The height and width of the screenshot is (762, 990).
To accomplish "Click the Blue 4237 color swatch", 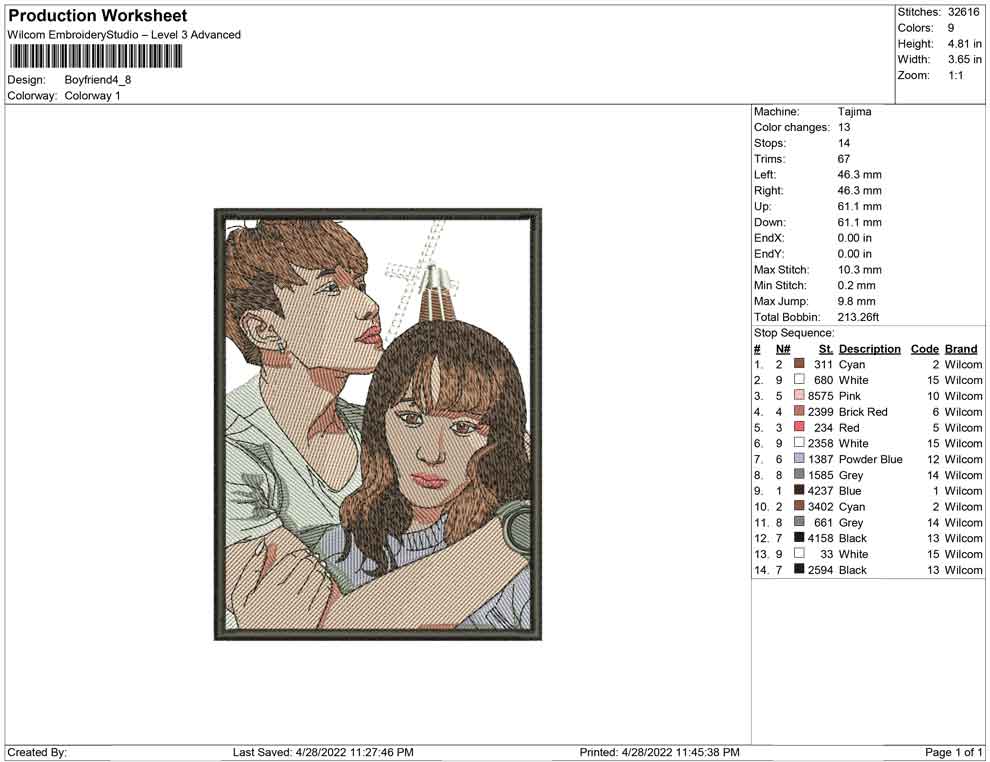I will point(799,490).
